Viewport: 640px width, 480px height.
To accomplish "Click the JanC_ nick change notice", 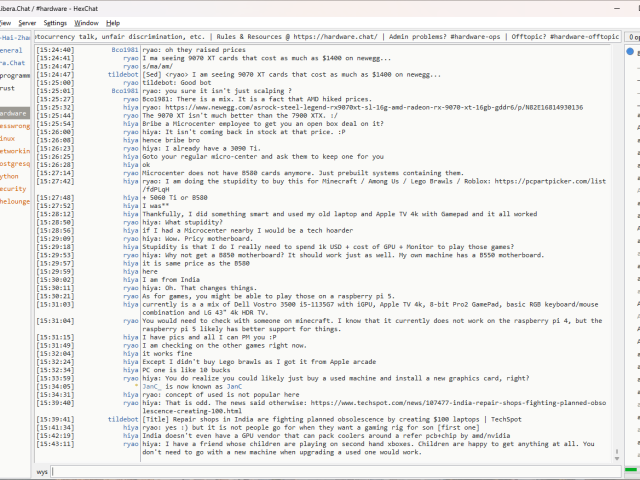I will point(192,387).
